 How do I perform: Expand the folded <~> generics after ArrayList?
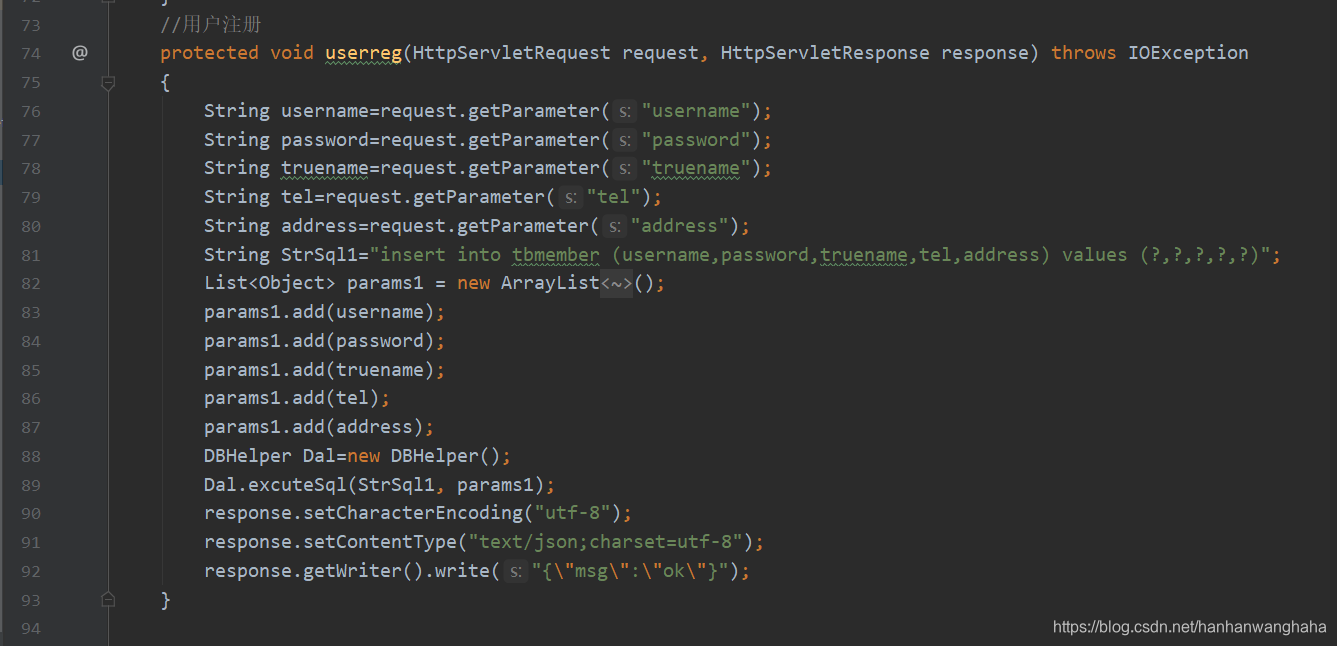click(616, 283)
